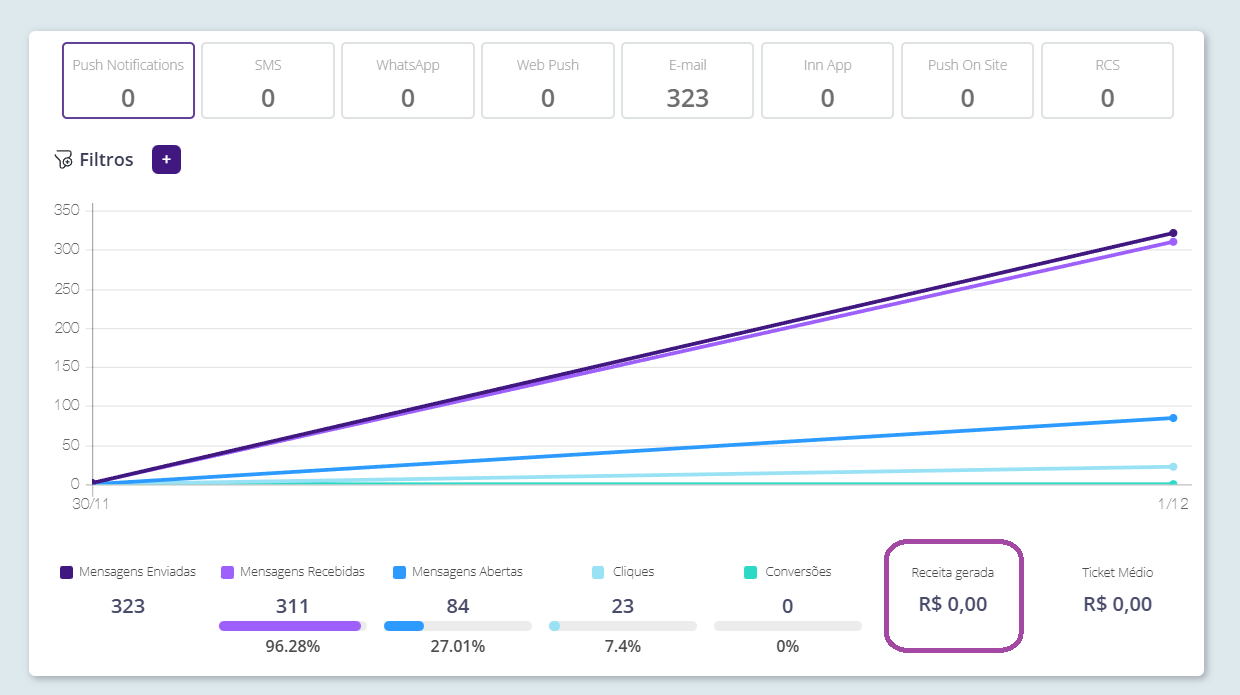The image size is (1240, 695).
Task: Click the purple plus add-filter button
Action: tap(166, 159)
